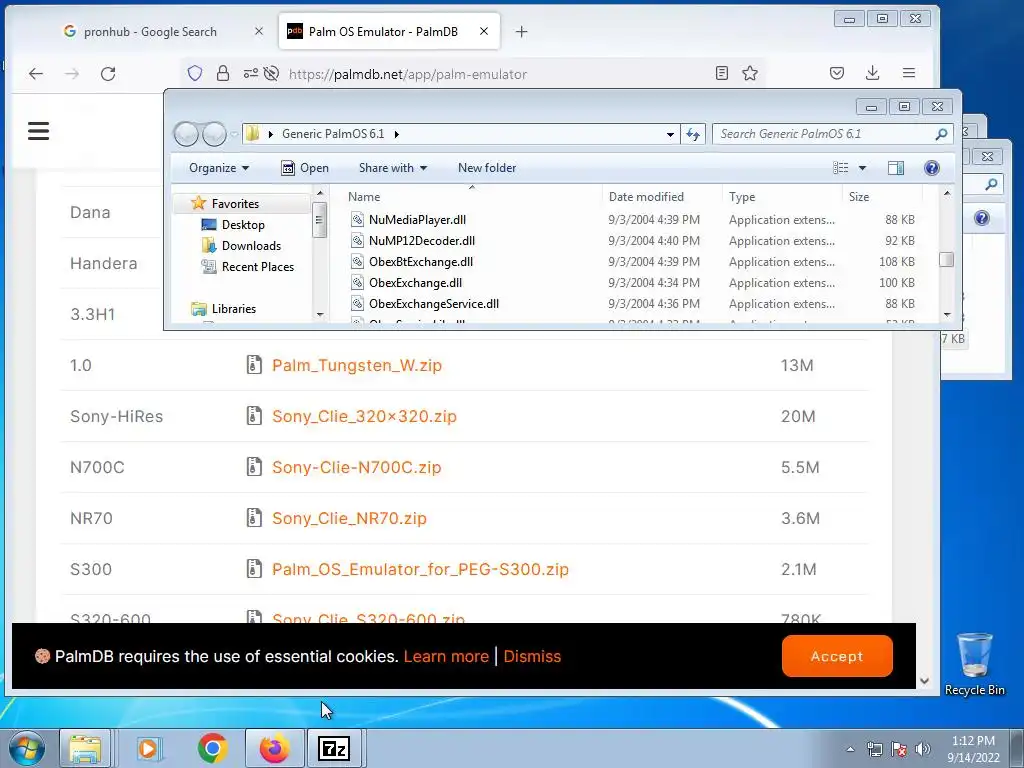Switch to pronhub Google Search tab
This screenshot has height=768, width=1024.
pyautogui.click(x=150, y=31)
